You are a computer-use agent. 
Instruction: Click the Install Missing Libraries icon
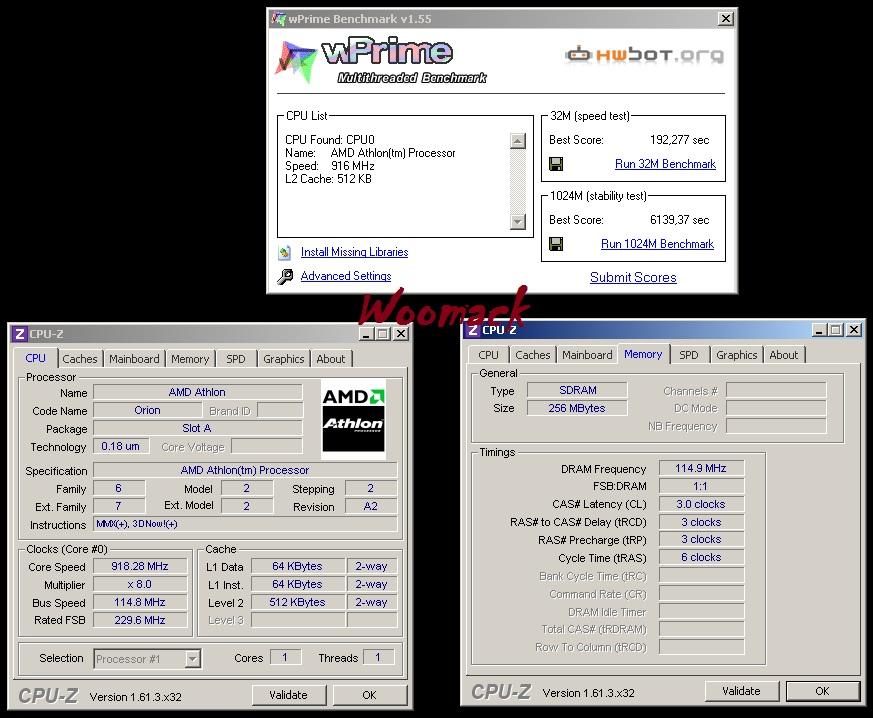pos(285,252)
